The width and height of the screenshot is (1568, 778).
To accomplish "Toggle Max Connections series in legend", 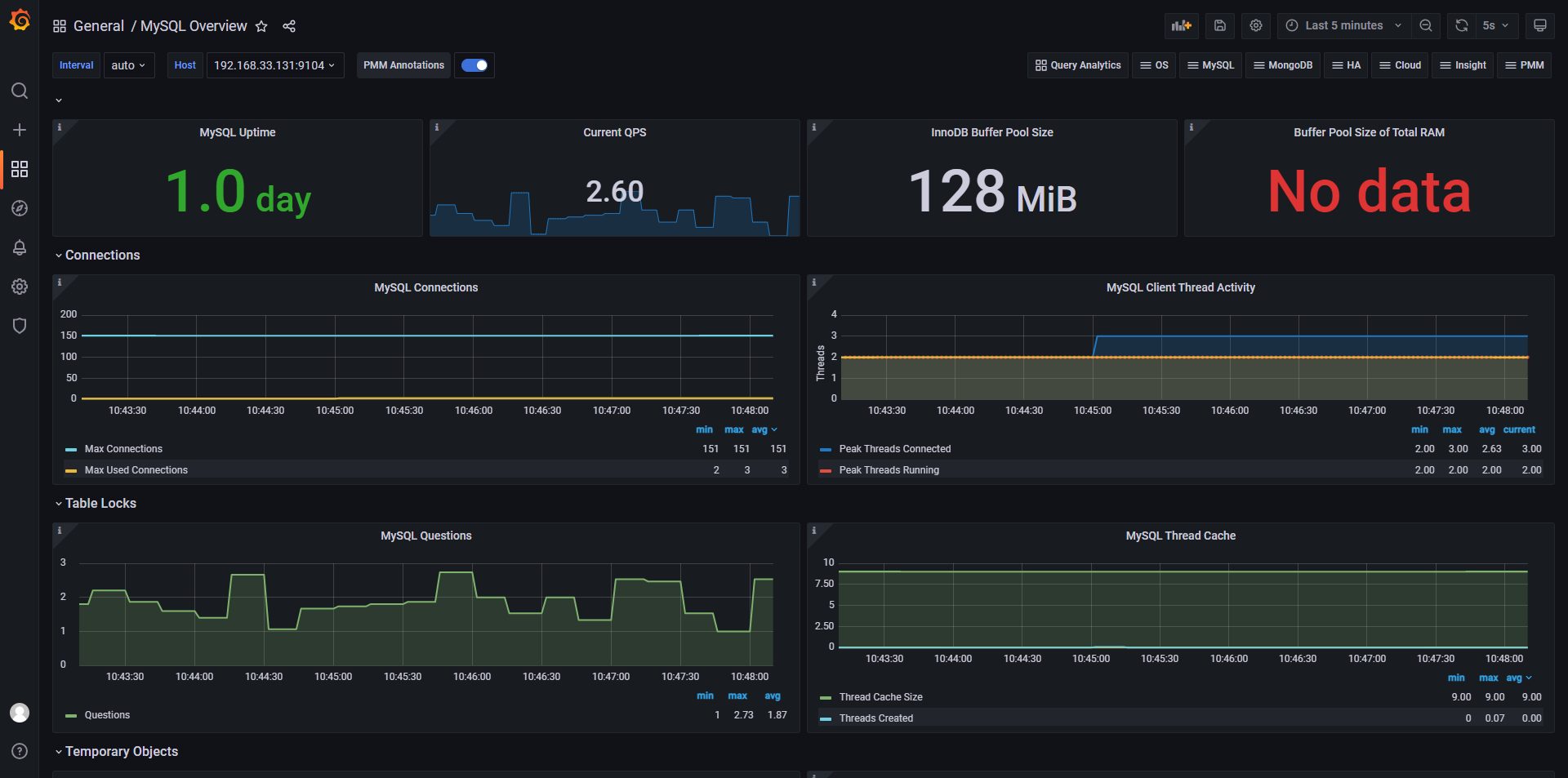I will (x=123, y=449).
